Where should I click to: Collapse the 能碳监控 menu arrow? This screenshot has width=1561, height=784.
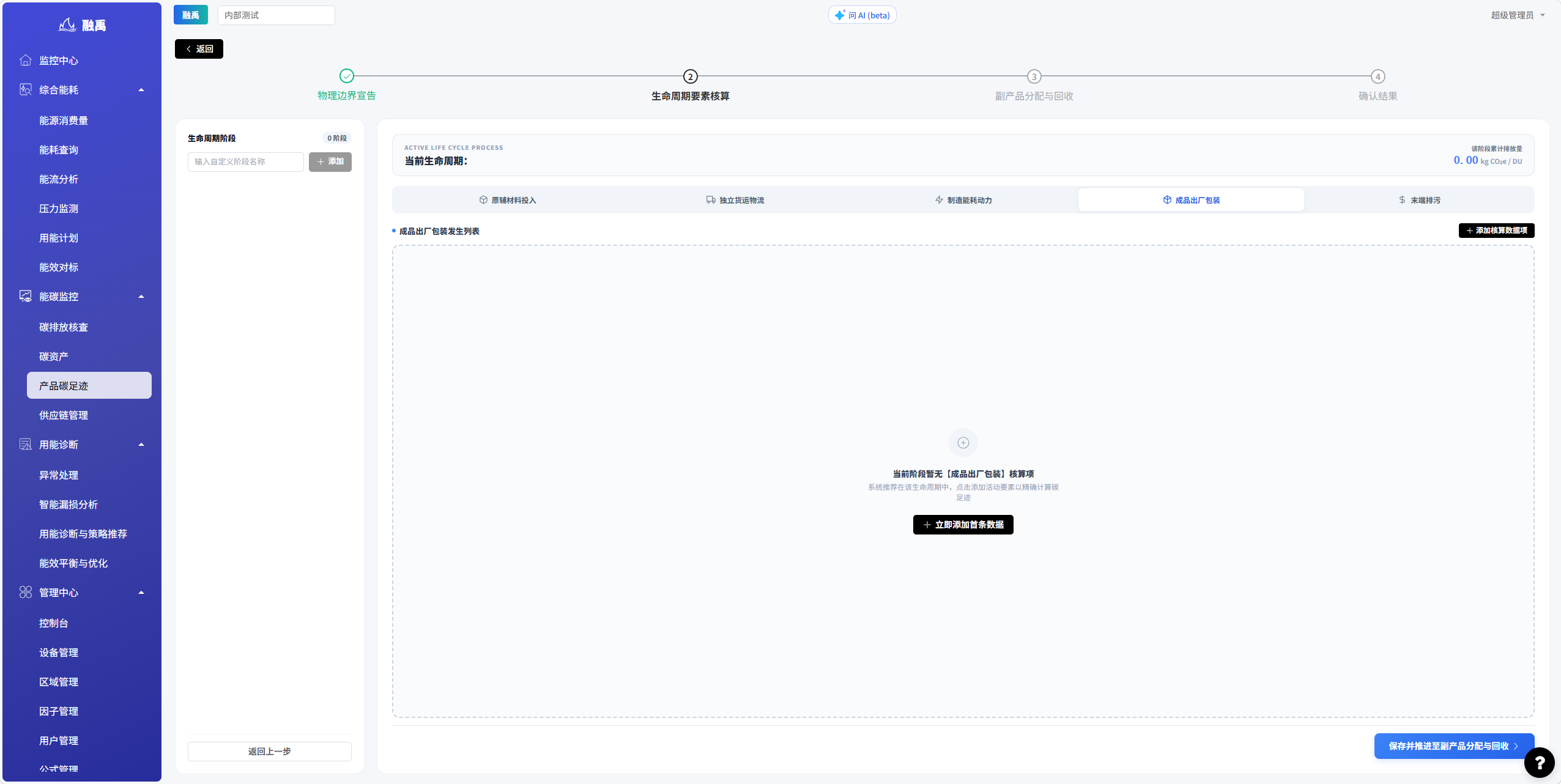point(141,297)
